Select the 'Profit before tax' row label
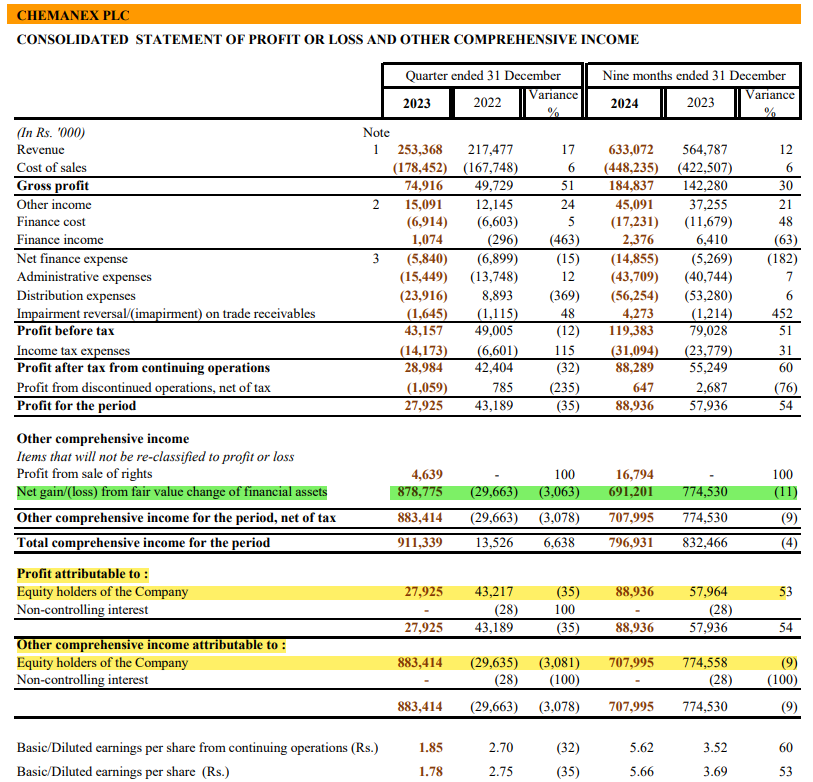813x782 pixels. pyautogui.click(x=65, y=331)
